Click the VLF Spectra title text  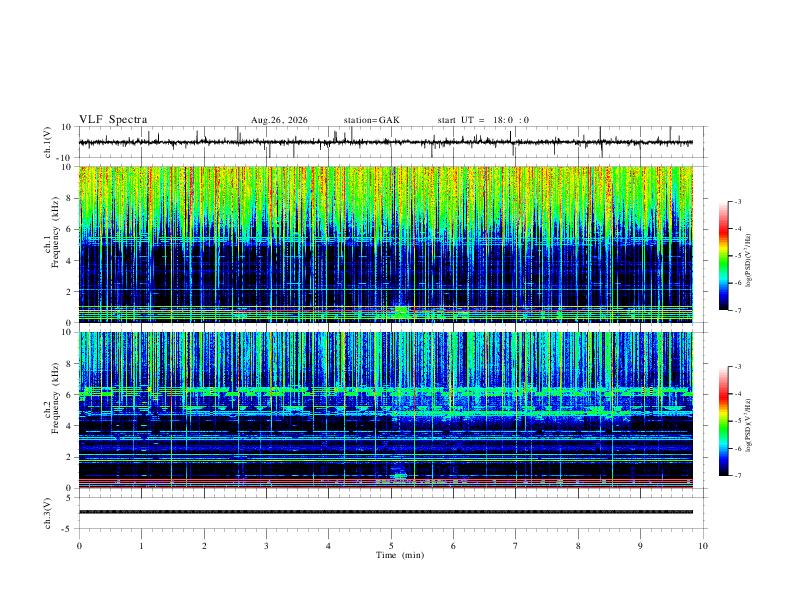pyautogui.click(x=113, y=120)
